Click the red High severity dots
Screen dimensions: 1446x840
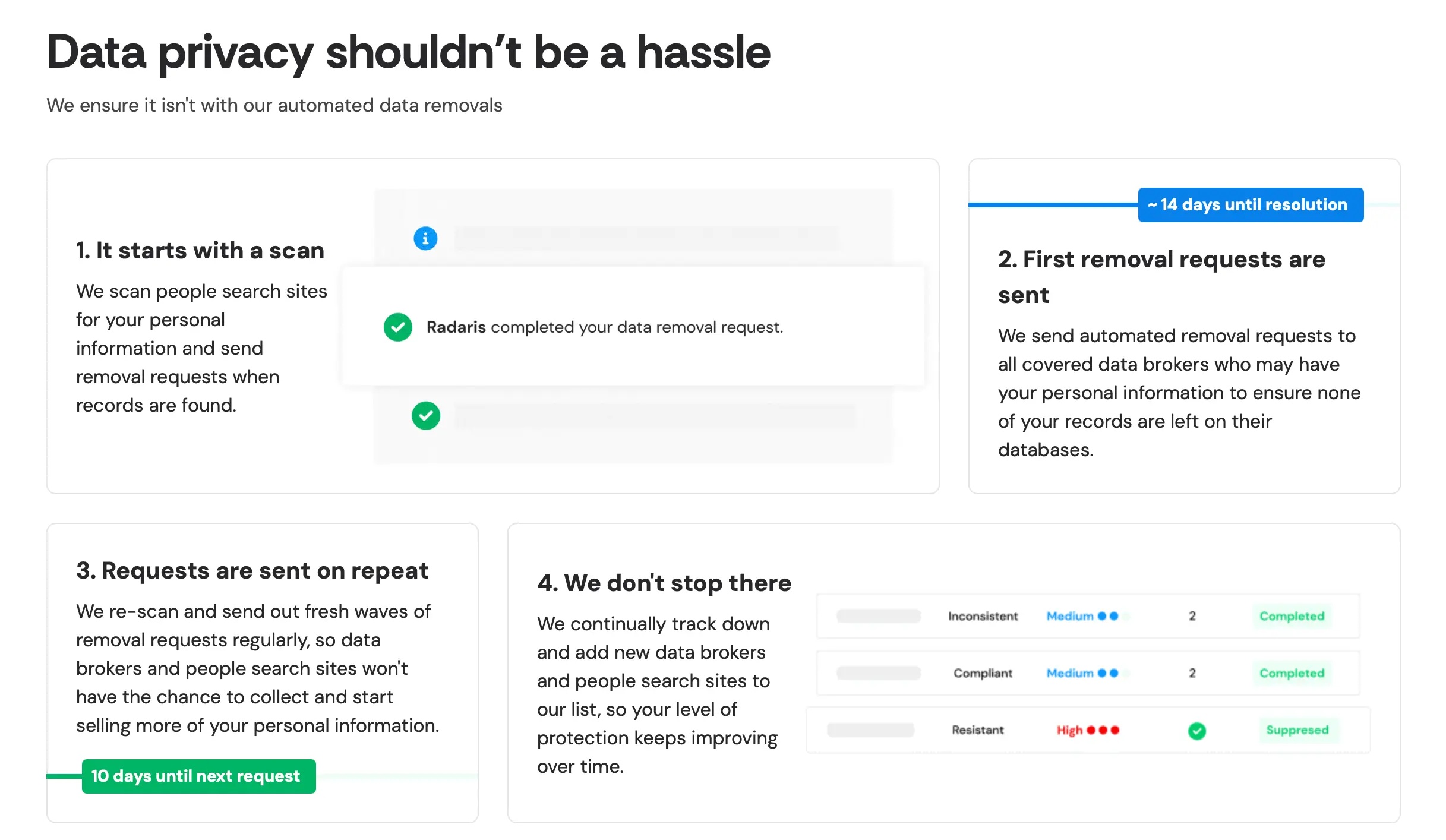pos(1103,730)
